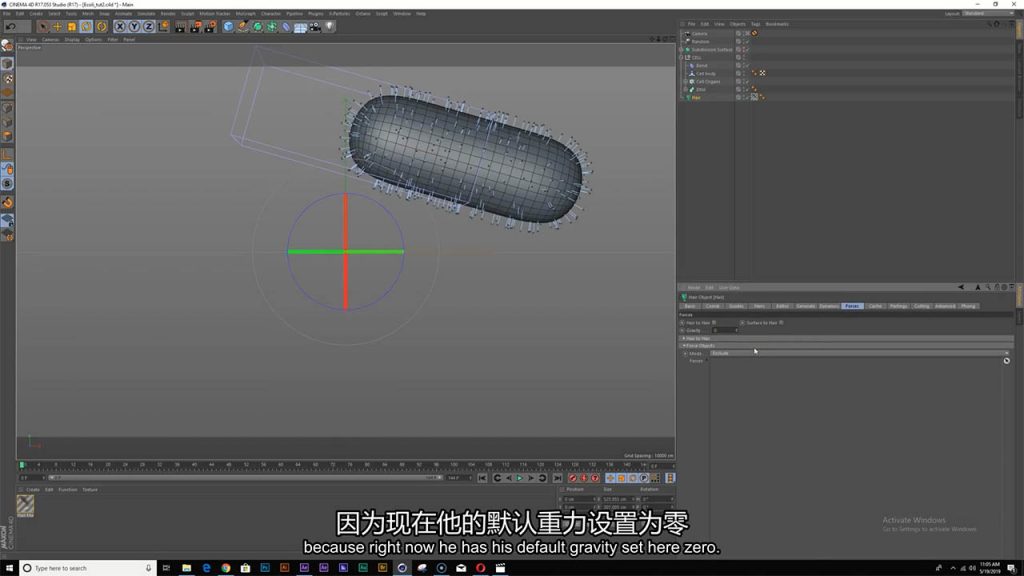The image size is (1024, 576).
Task: Open the MoGraph menu
Action: (246, 13)
